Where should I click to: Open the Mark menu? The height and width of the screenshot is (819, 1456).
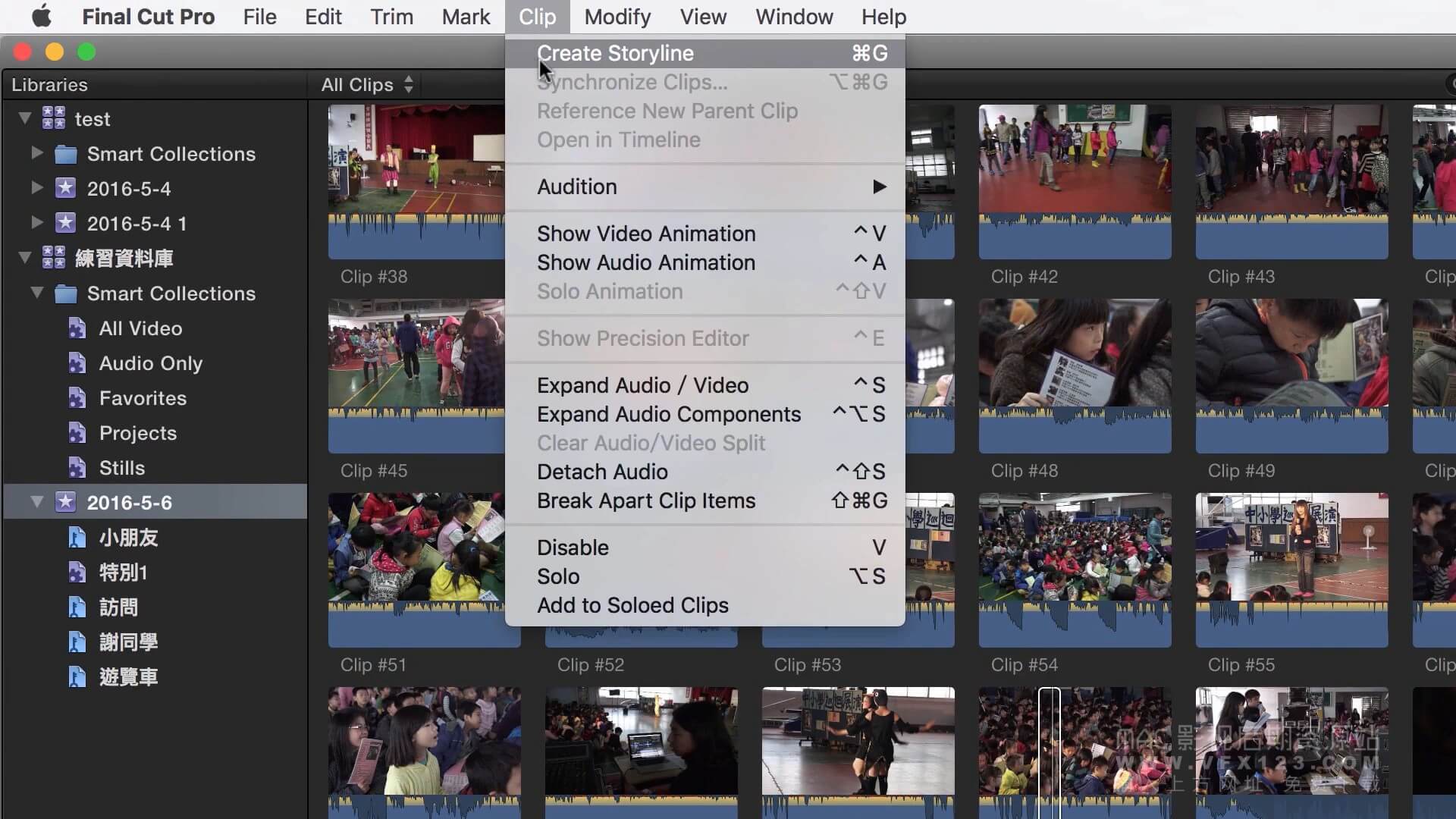(466, 17)
